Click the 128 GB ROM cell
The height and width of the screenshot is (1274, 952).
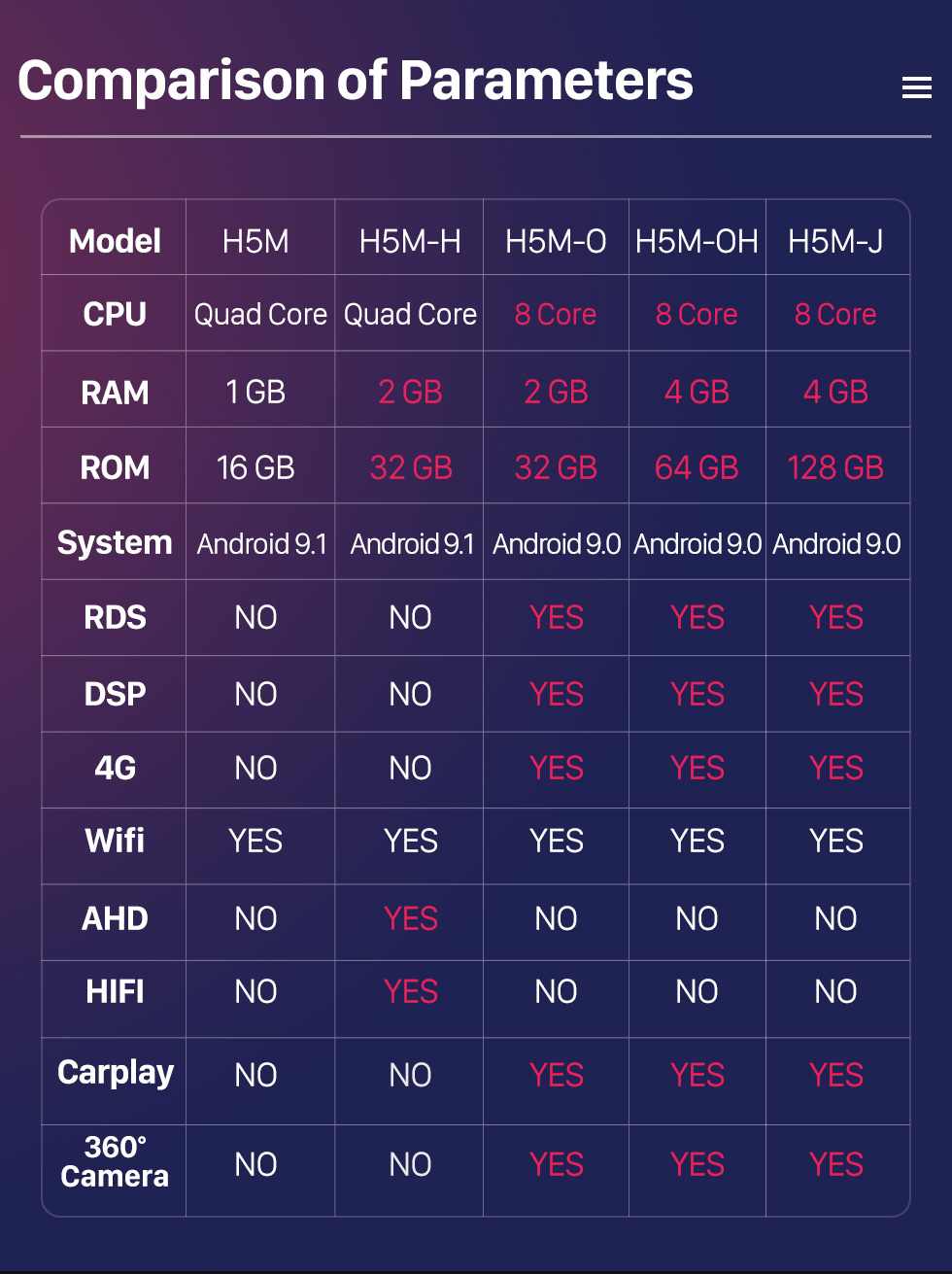click(835, 468)
